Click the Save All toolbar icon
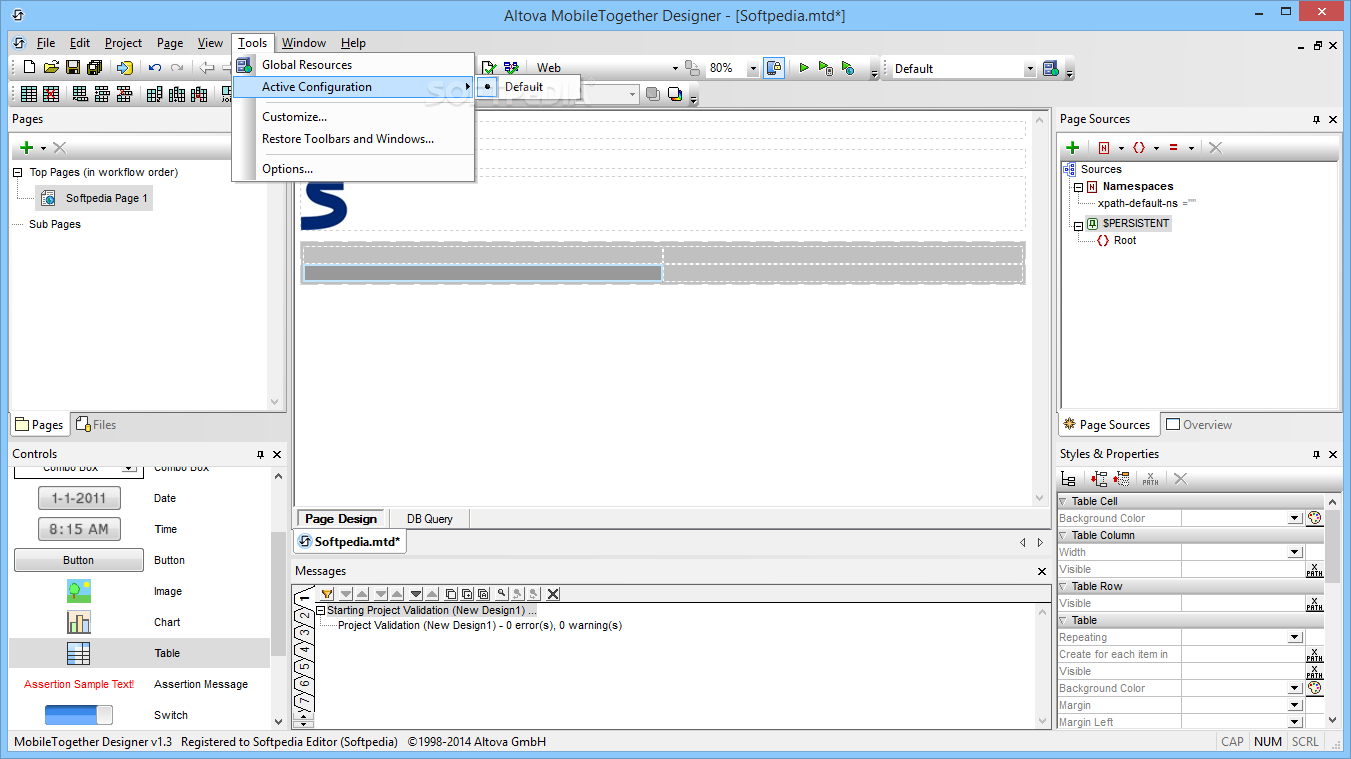 (x=95, y=68)
